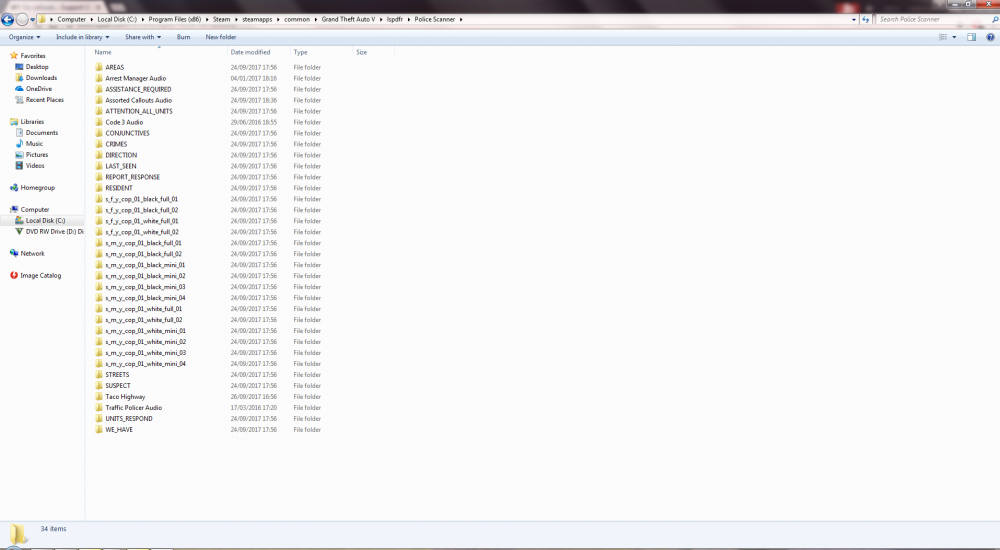Screen dimensions: 1000x550
Task: Open the Videos library
Action: tap(35, 165)
